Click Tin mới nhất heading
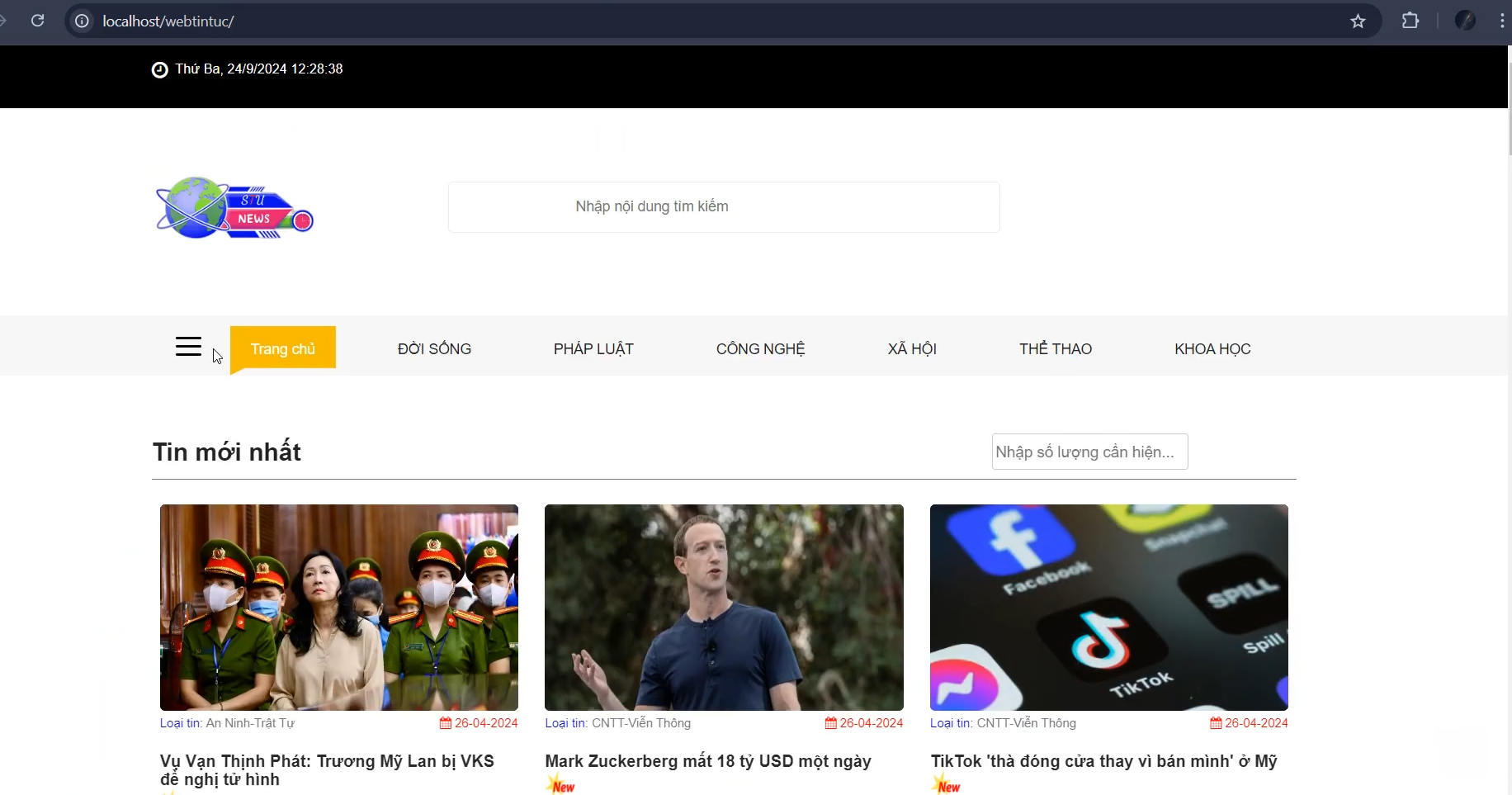Screen dimensions: 1512x795 (227, 452)
